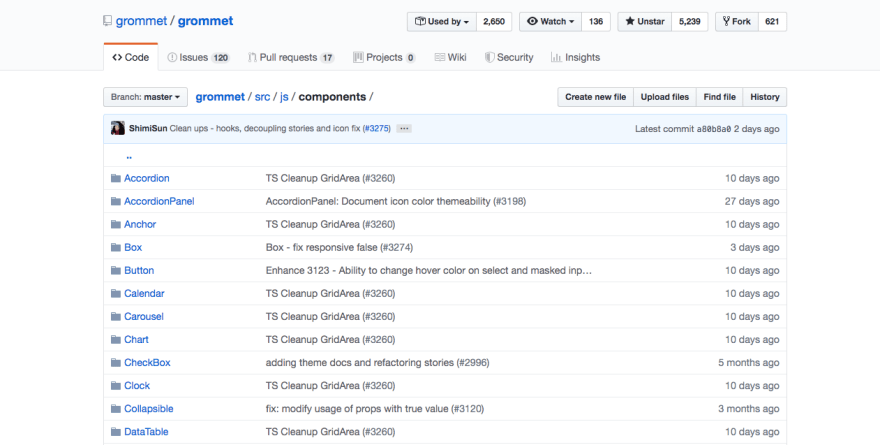Click the Accordion folder icon
The width and height of the screenshot is (880, 445).
coord(116,178)
